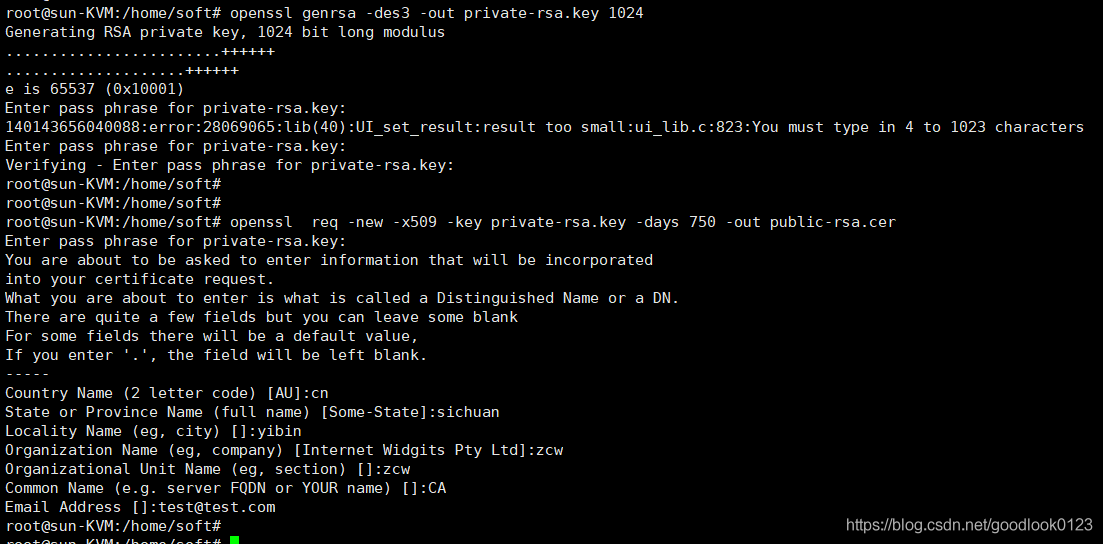Viewport: 1103px width, 544px height.
Task: Click the Country Name value cn
Action: 320,393
